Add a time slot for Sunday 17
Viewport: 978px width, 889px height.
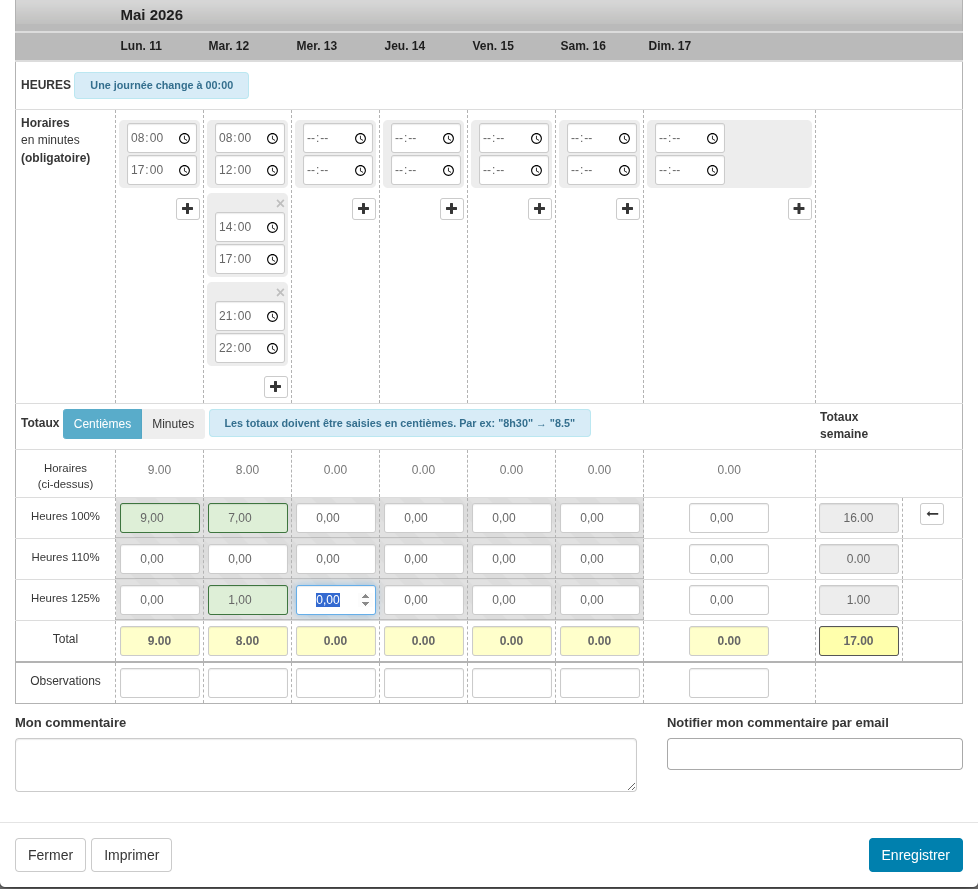800,208
